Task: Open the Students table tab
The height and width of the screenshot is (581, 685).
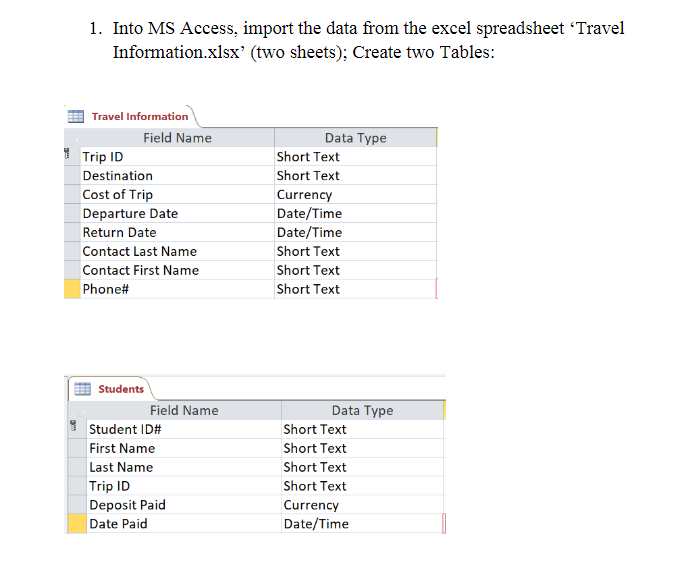Action: pyautogui.click(x=111, y=389)
